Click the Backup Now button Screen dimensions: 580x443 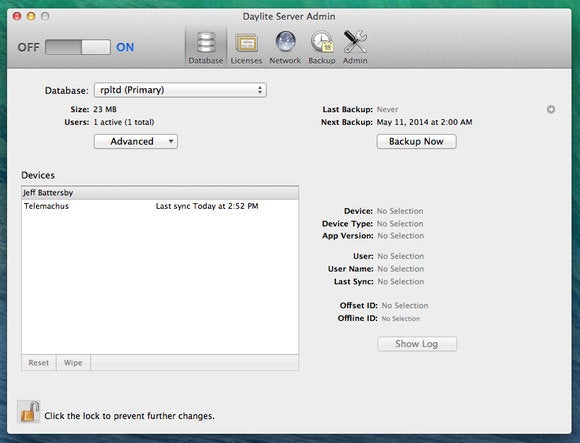(417, 142)
